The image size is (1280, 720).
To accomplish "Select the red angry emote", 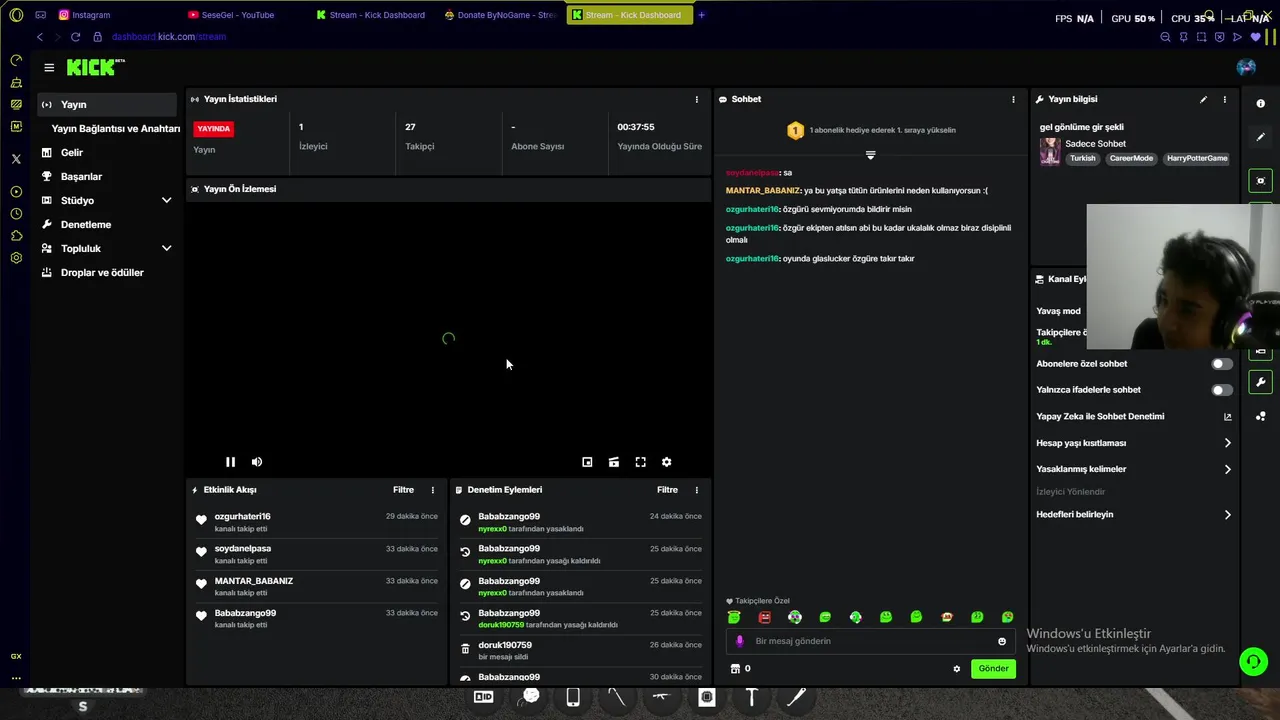I will point(765,617).
